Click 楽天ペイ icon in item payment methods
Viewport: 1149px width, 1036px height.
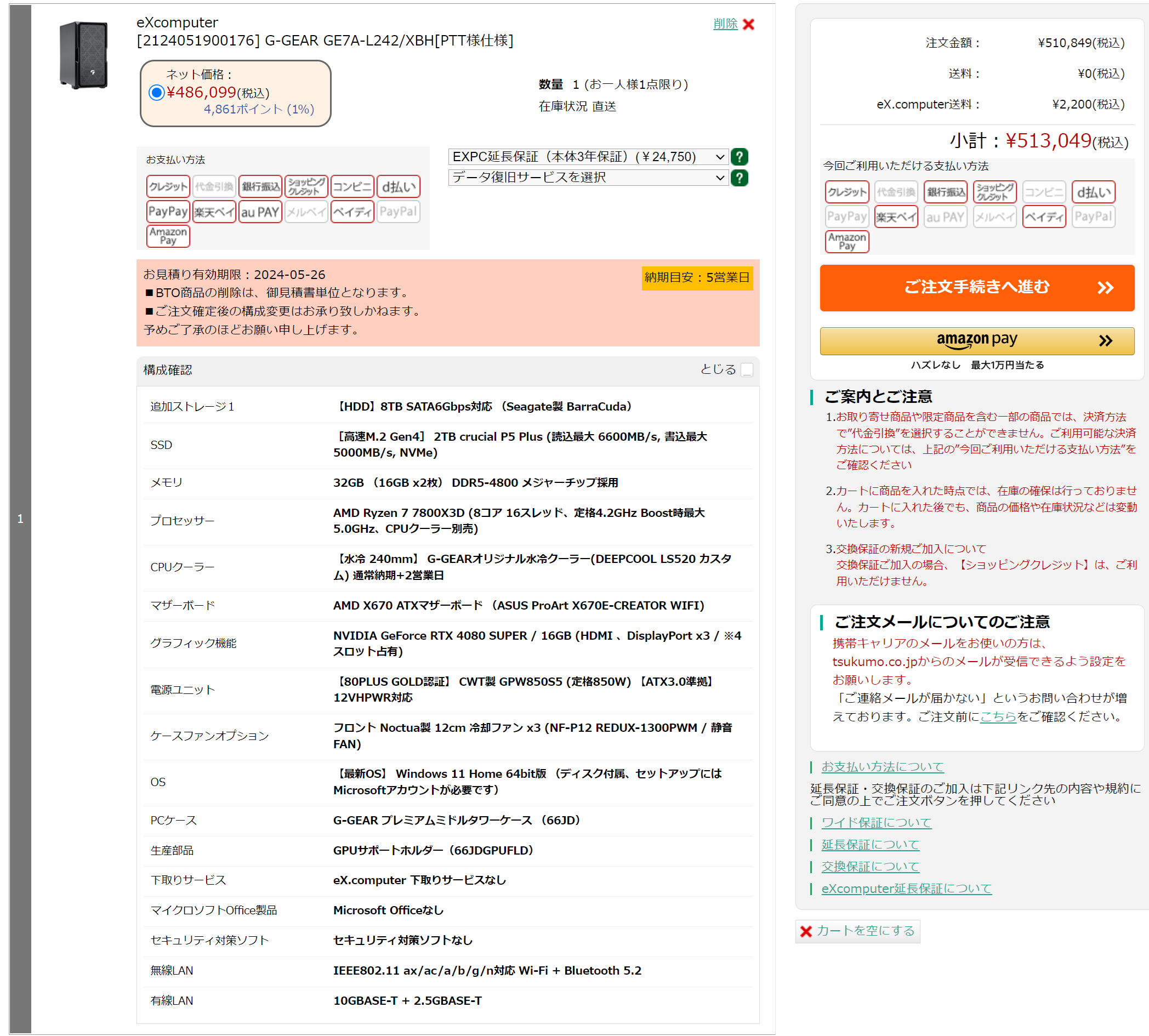pos(214,212)
